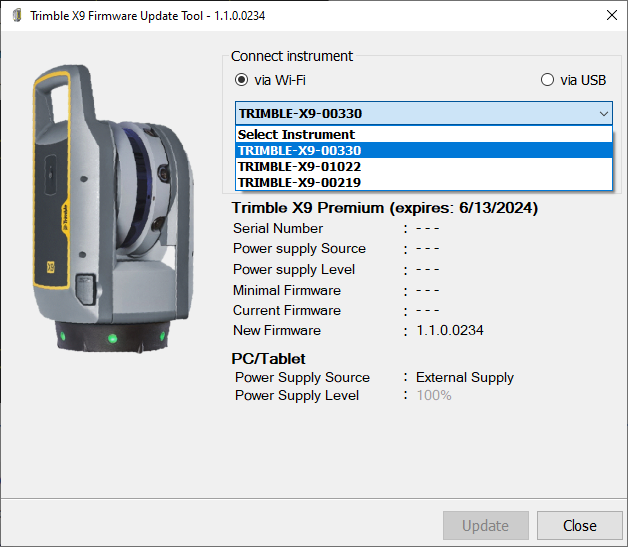Pick TRIMBLE-X9-00219 in the dropdown list
Viewport: 628px width, 547px height.
424,183
